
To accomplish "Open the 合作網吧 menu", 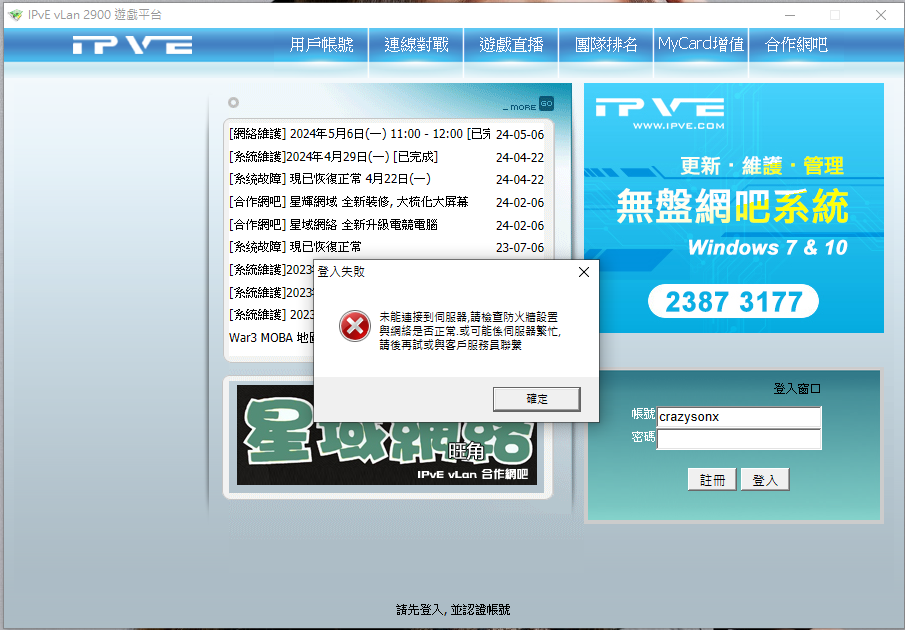I will (796, 44).
